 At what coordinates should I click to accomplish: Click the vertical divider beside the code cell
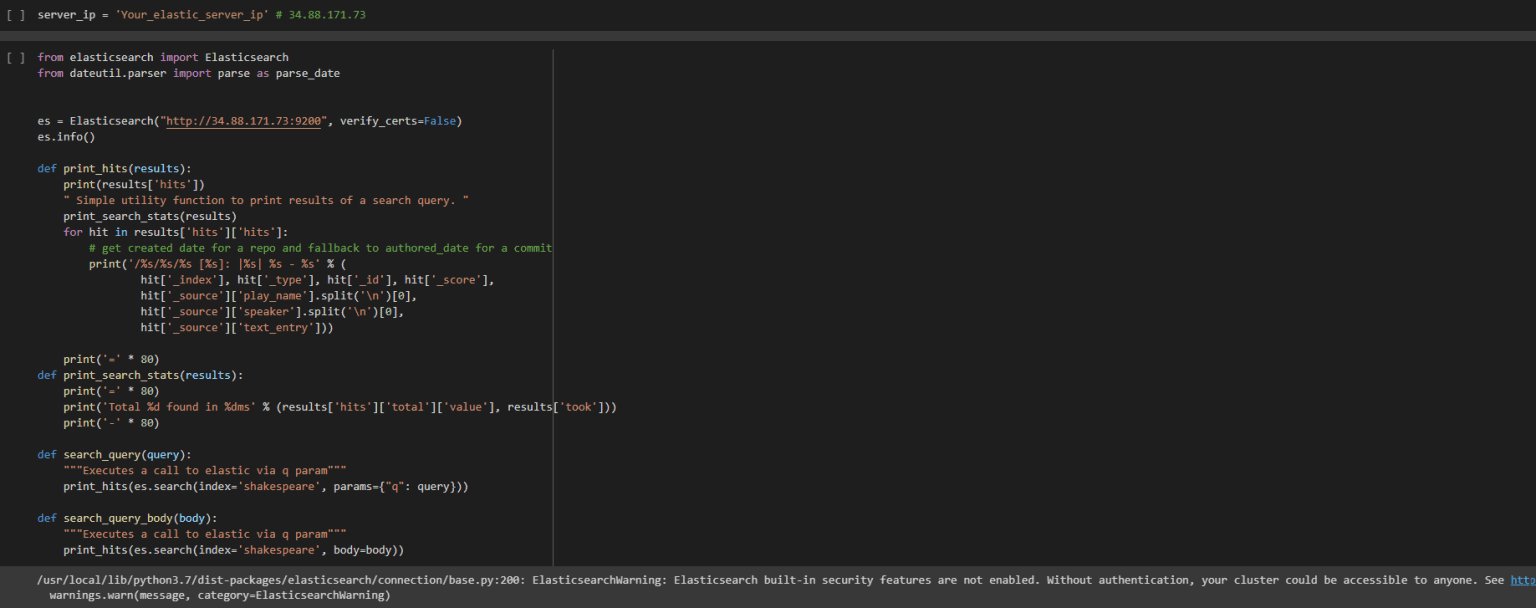[553, 300]
